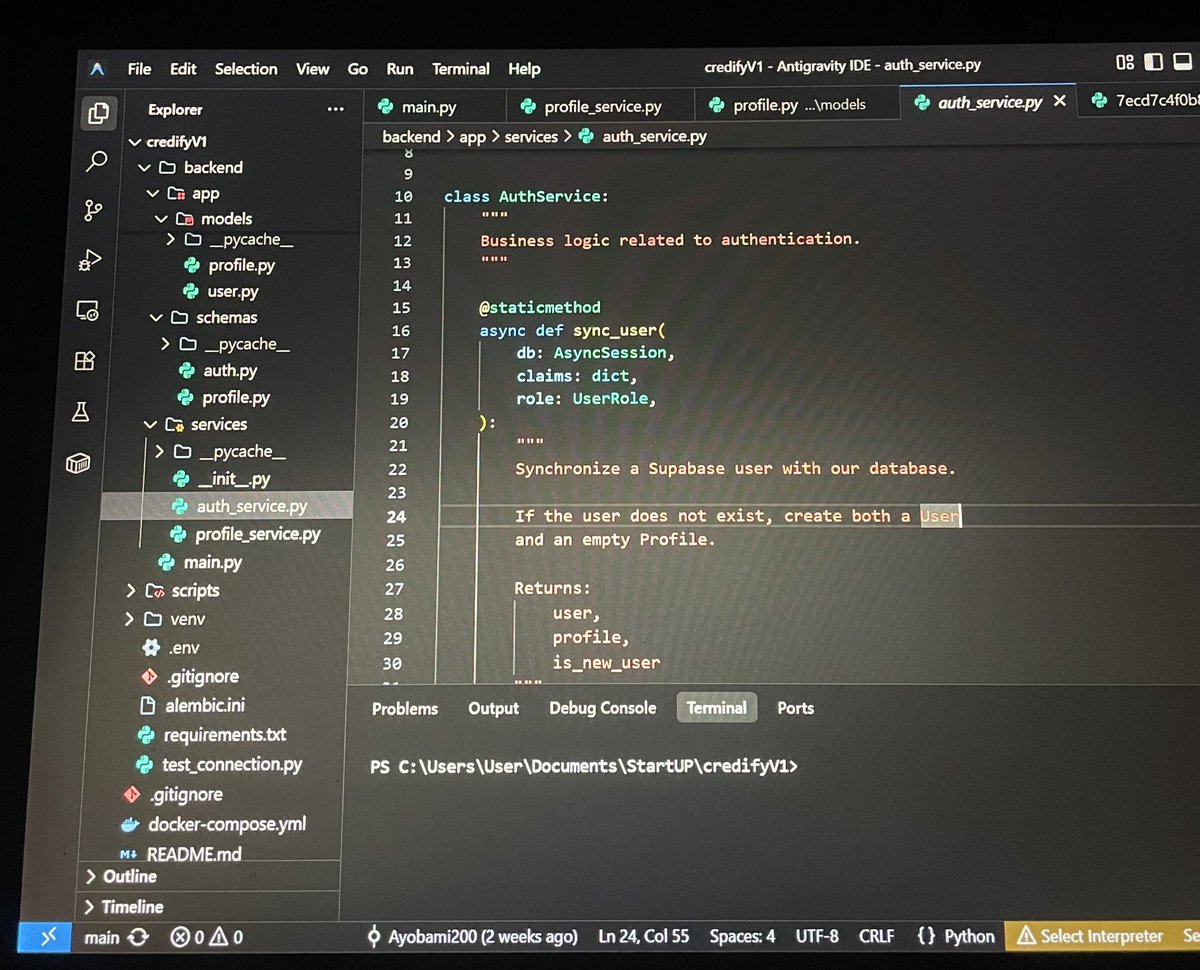
Task: Open the container icon below the Testing flask
Action: click(78, 463)
